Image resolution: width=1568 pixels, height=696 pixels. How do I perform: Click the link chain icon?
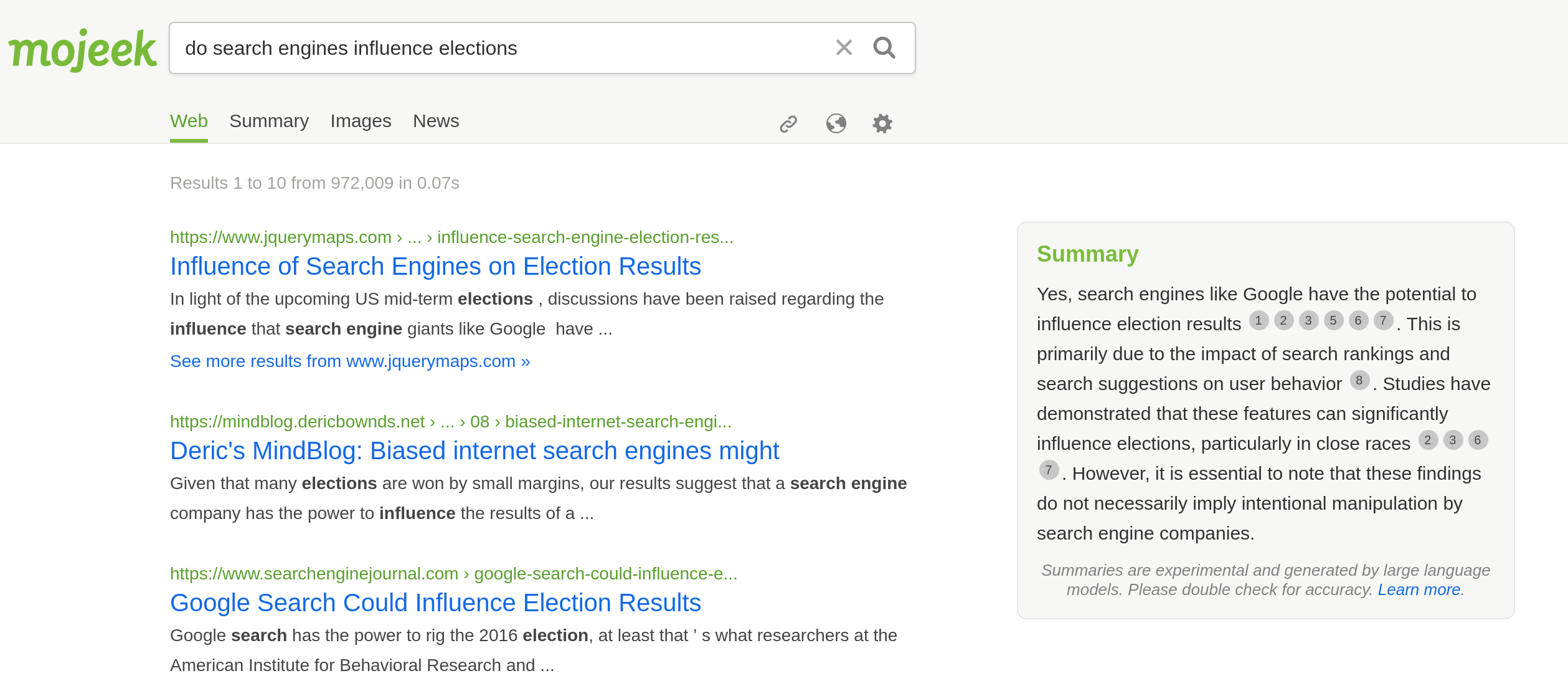[x=788, y=124]
